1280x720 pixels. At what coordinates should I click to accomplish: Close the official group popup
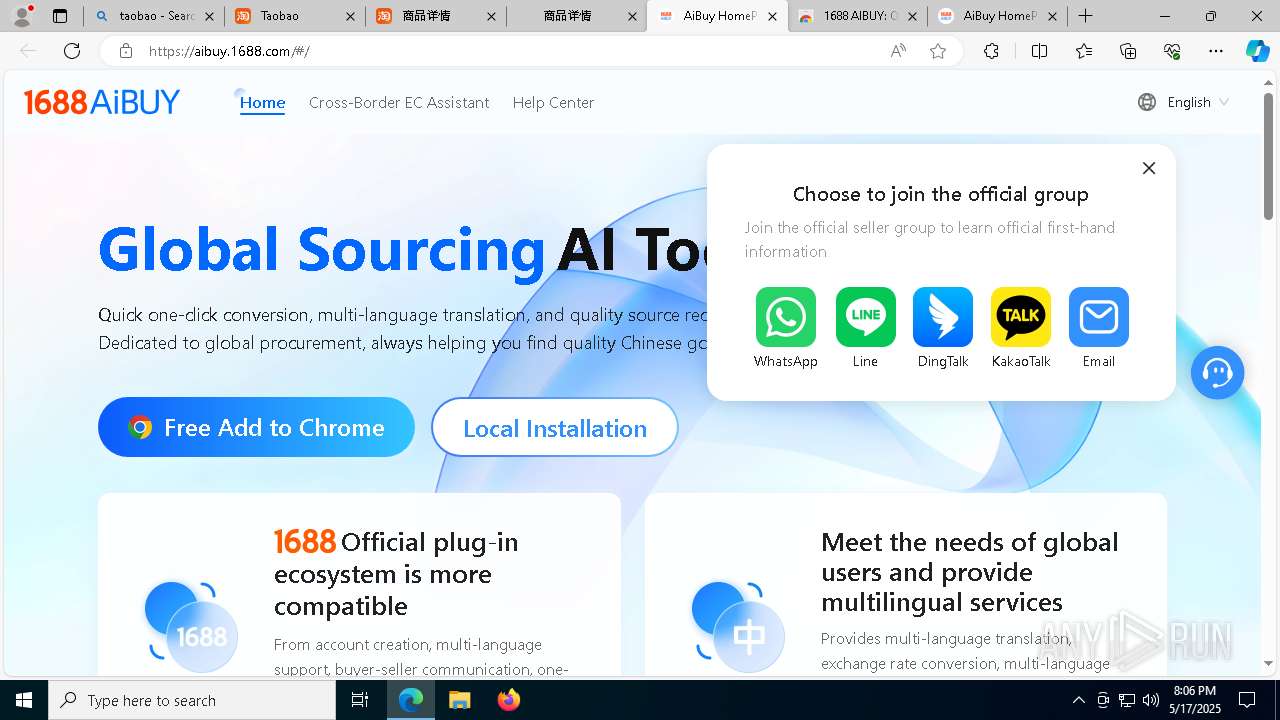(x=1149, y=168)
